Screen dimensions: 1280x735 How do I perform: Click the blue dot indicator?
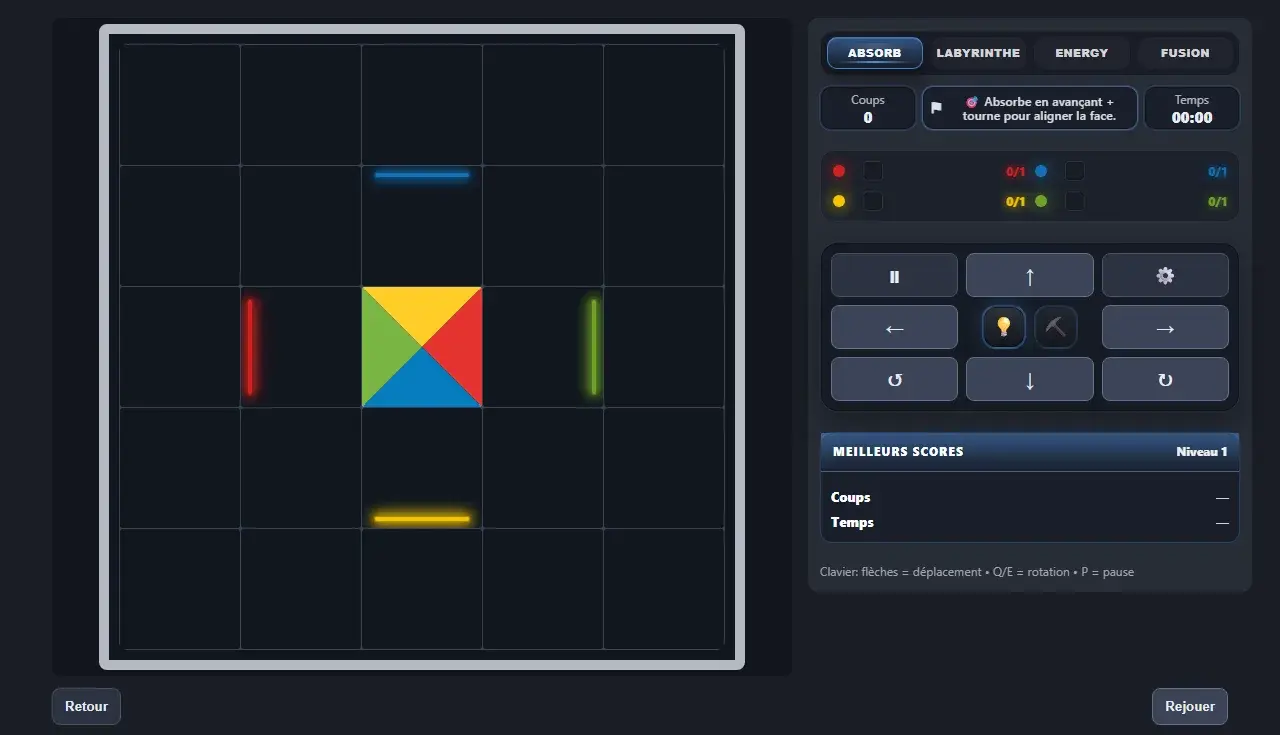pos(1041,171)
